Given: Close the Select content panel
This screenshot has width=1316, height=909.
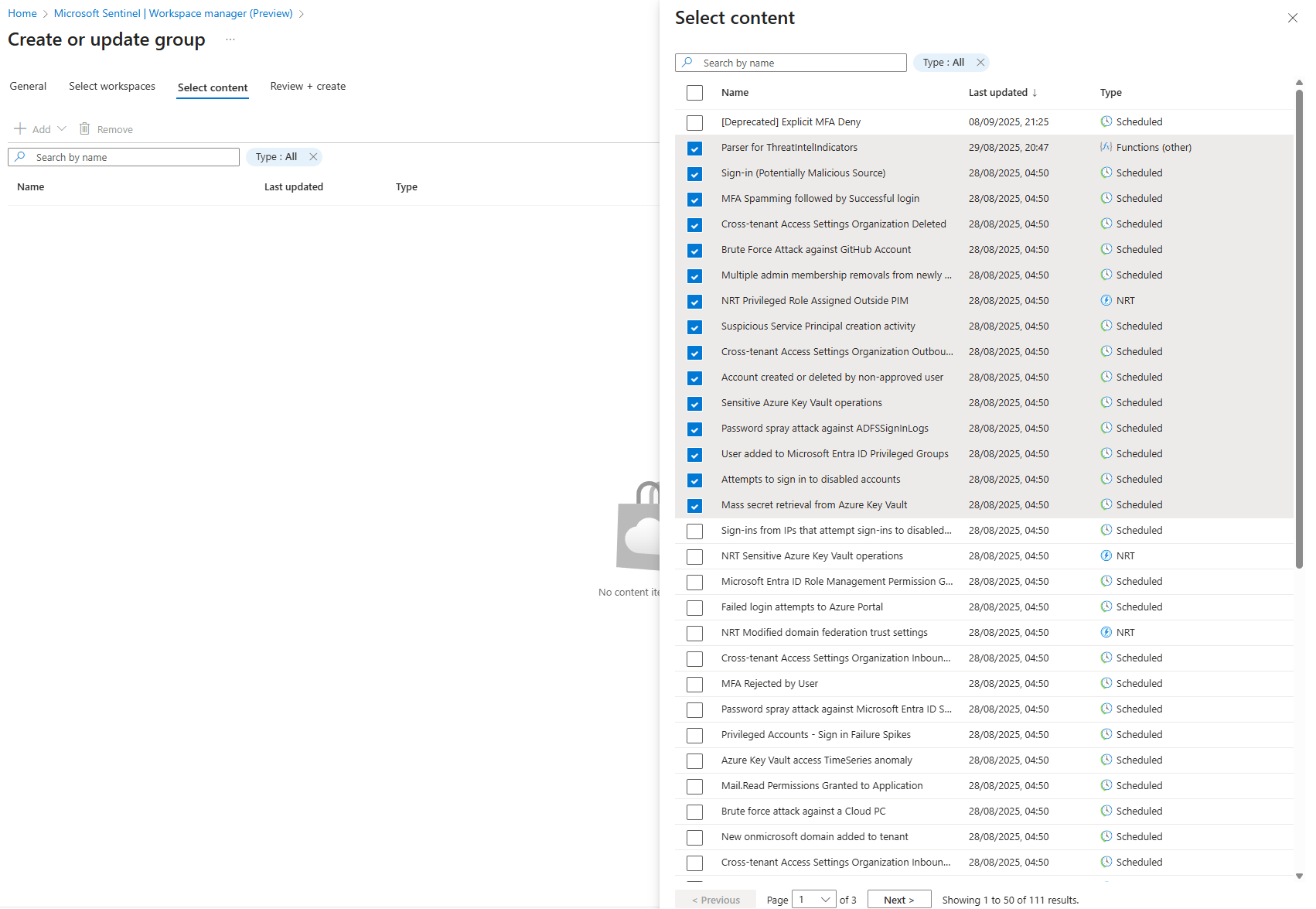Looking at the screenshot, I should 1292,17.
